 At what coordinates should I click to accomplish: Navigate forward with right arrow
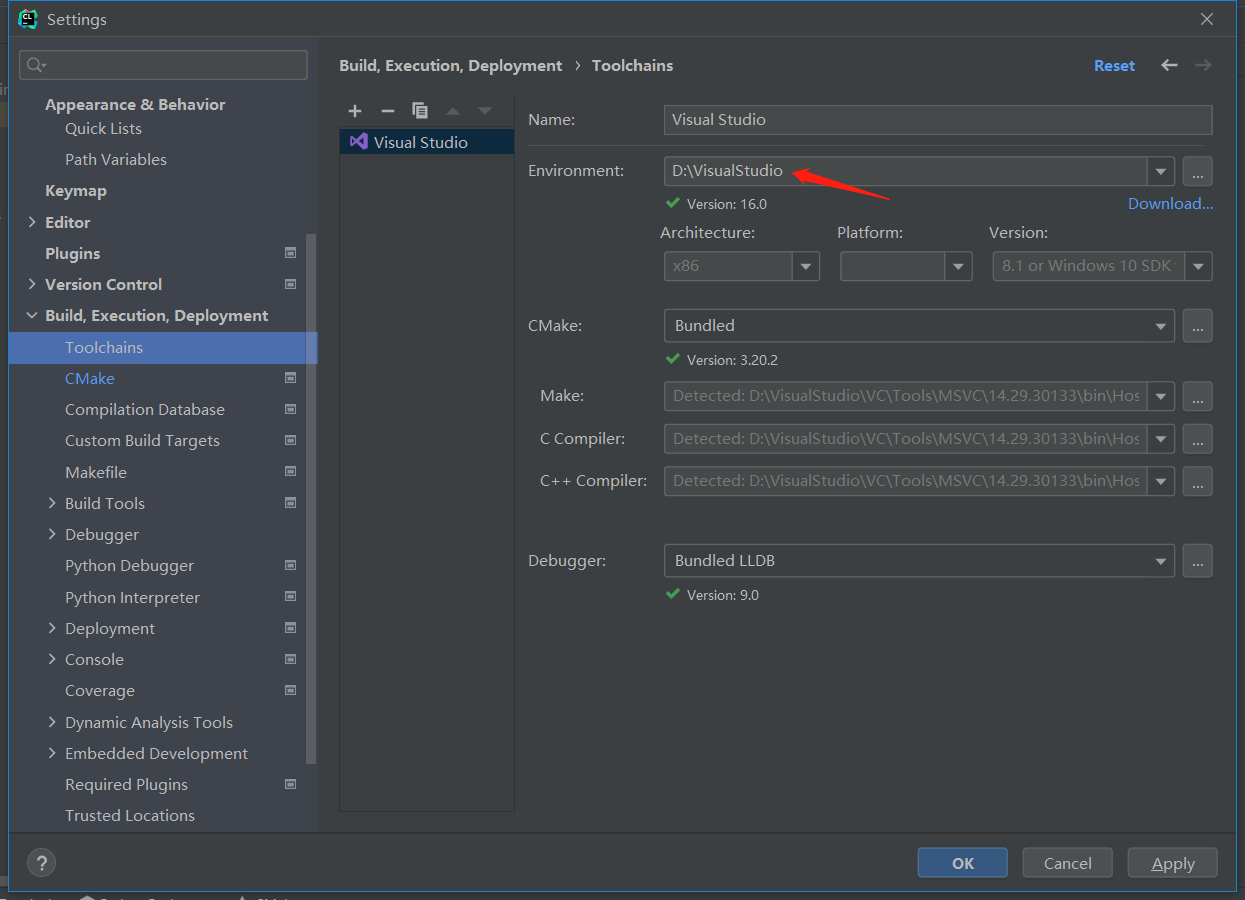pos(1203,65)
